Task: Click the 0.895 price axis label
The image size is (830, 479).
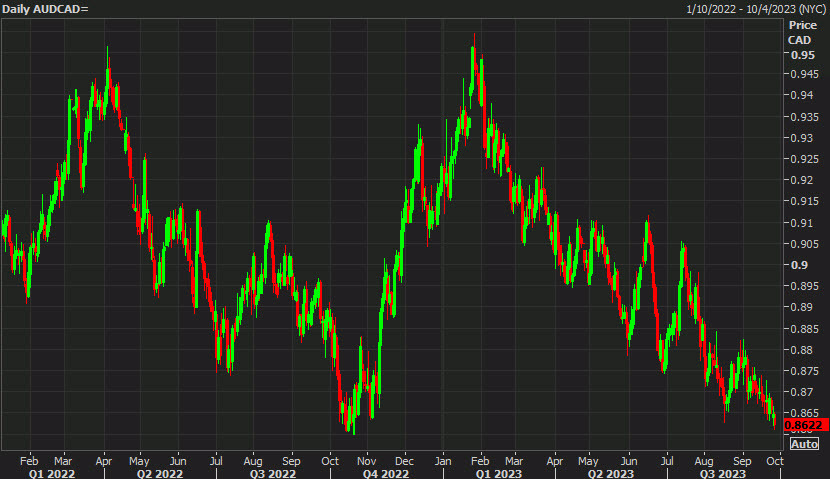Action: pyautogui.click(x=805, y=286)
